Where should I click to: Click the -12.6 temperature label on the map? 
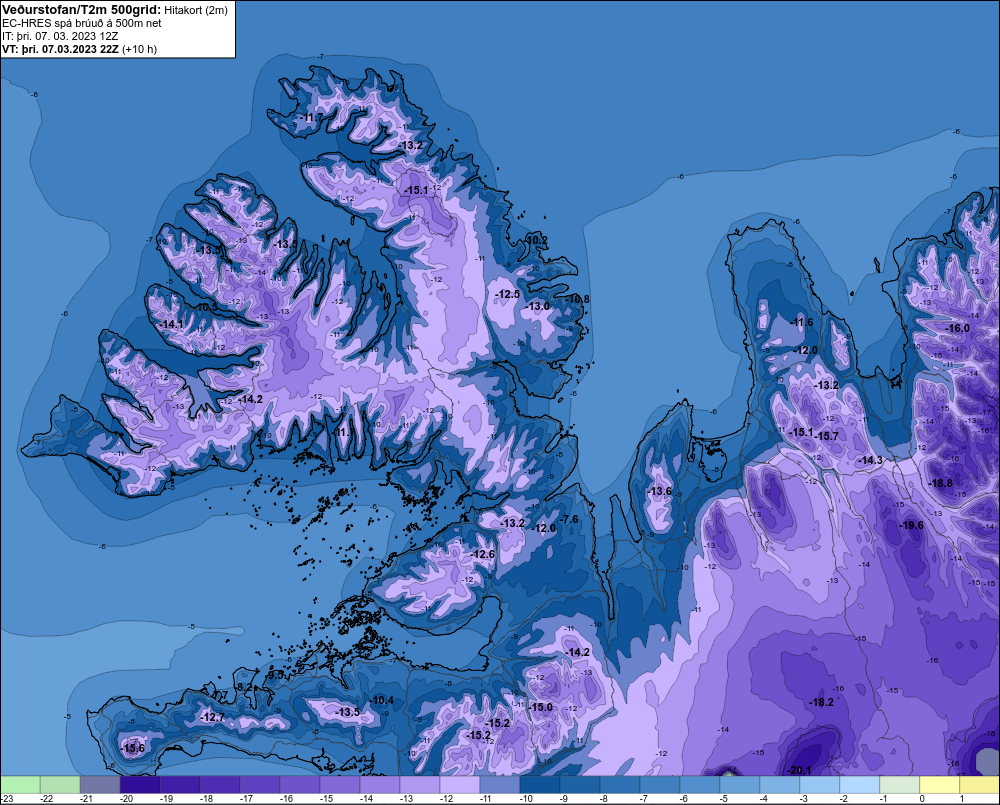coord(483,554)
